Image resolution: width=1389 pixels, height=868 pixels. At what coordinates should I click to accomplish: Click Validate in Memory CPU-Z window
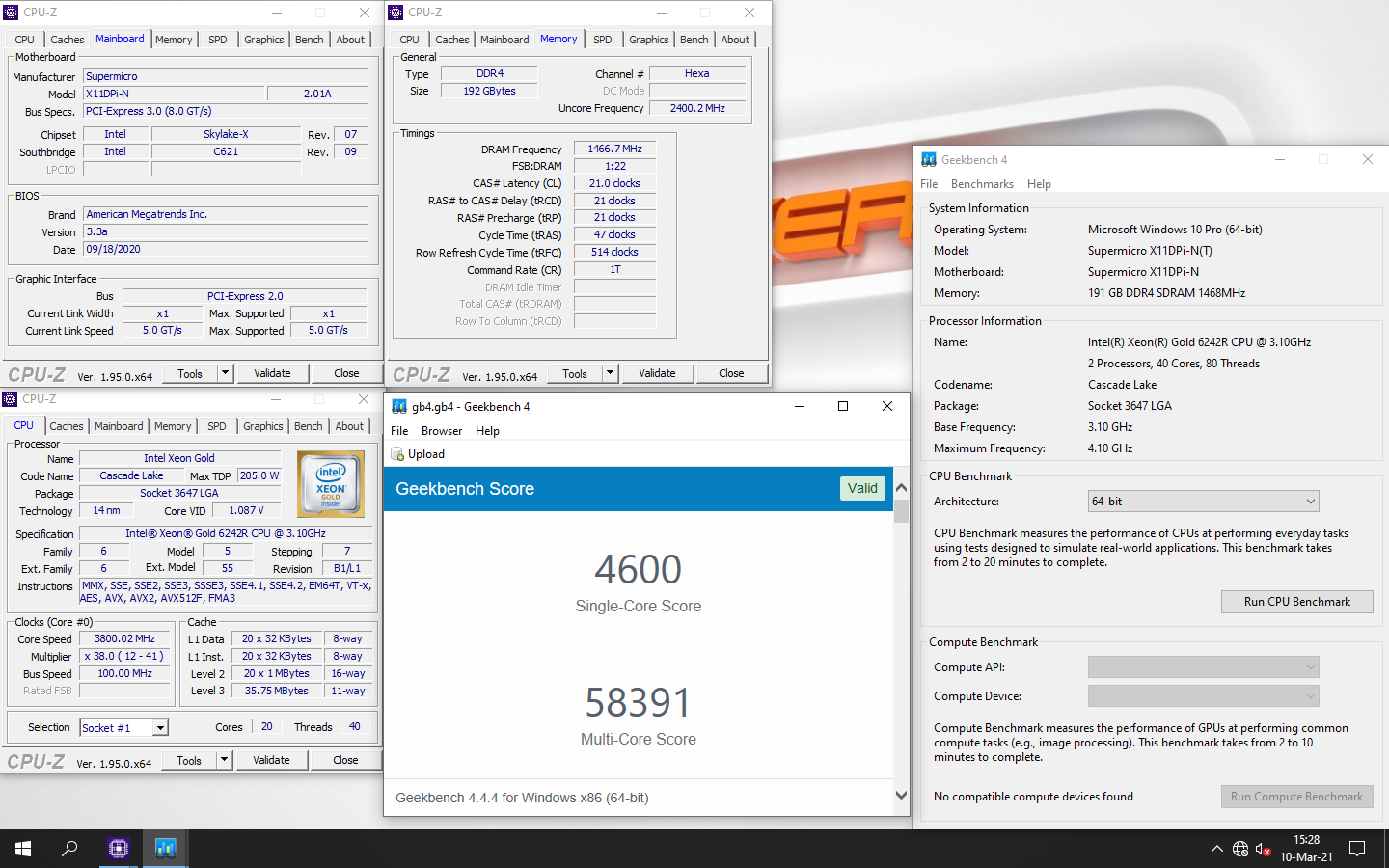[x=657, y=373]
